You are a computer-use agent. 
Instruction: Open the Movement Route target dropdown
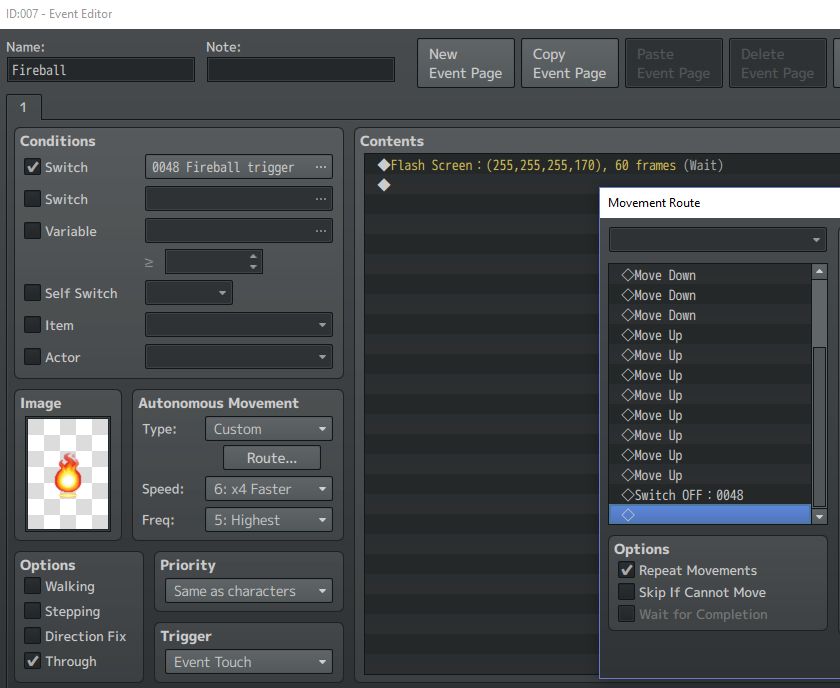718,240
